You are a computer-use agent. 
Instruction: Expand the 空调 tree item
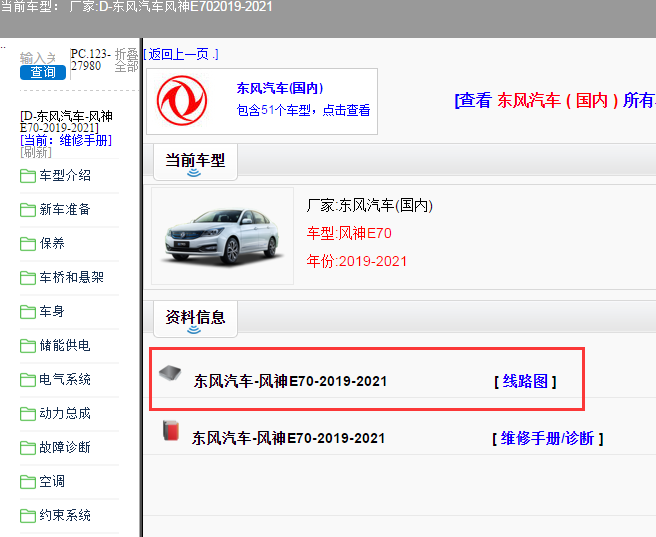pos(52,481)
